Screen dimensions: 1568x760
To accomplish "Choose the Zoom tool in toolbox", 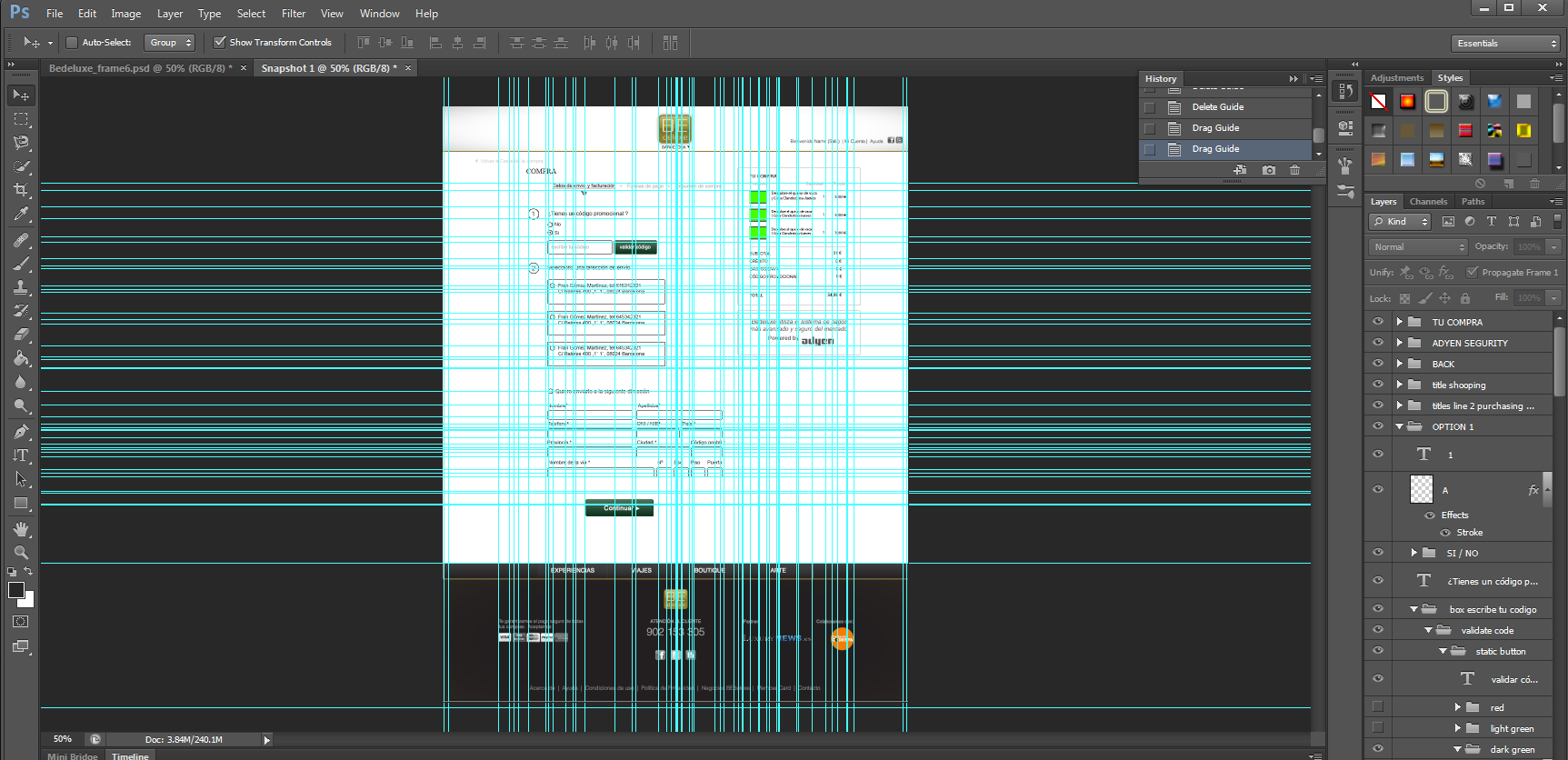I will pyautogui.click(x=21, y=553).
